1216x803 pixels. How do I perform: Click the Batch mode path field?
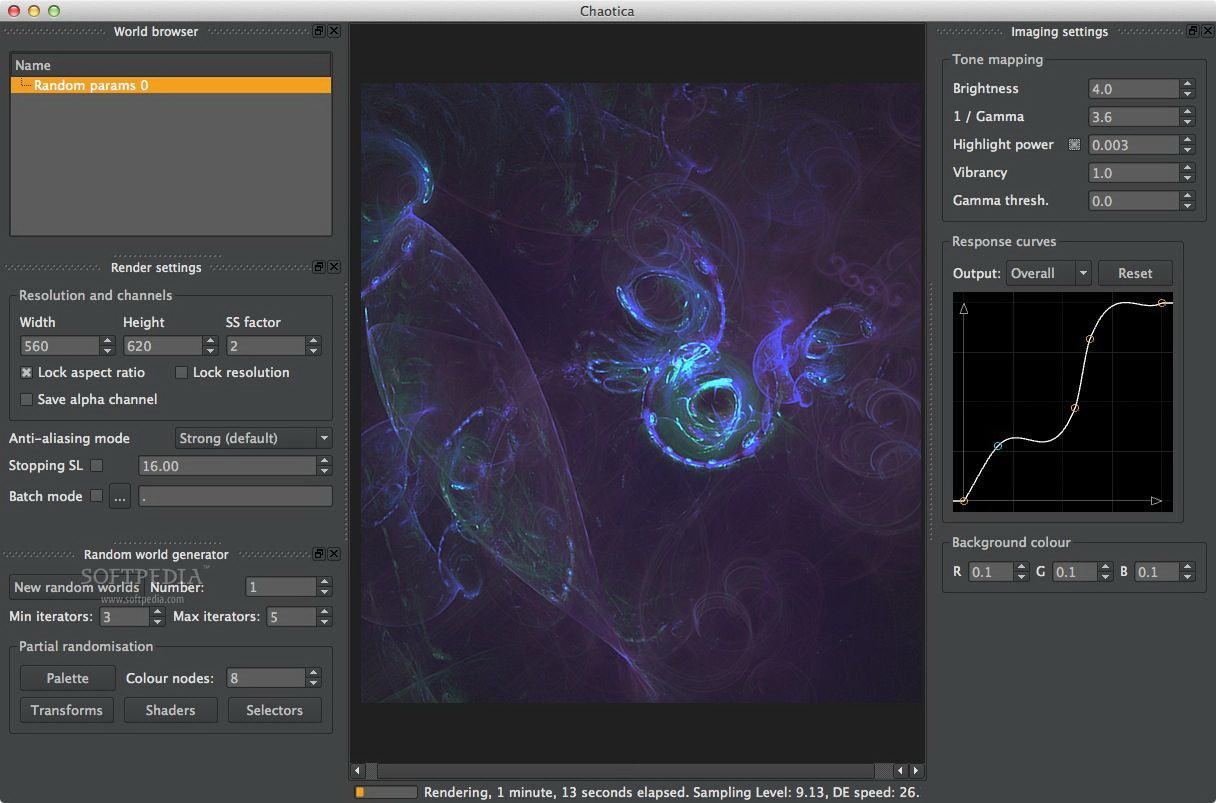click(235, 496)
